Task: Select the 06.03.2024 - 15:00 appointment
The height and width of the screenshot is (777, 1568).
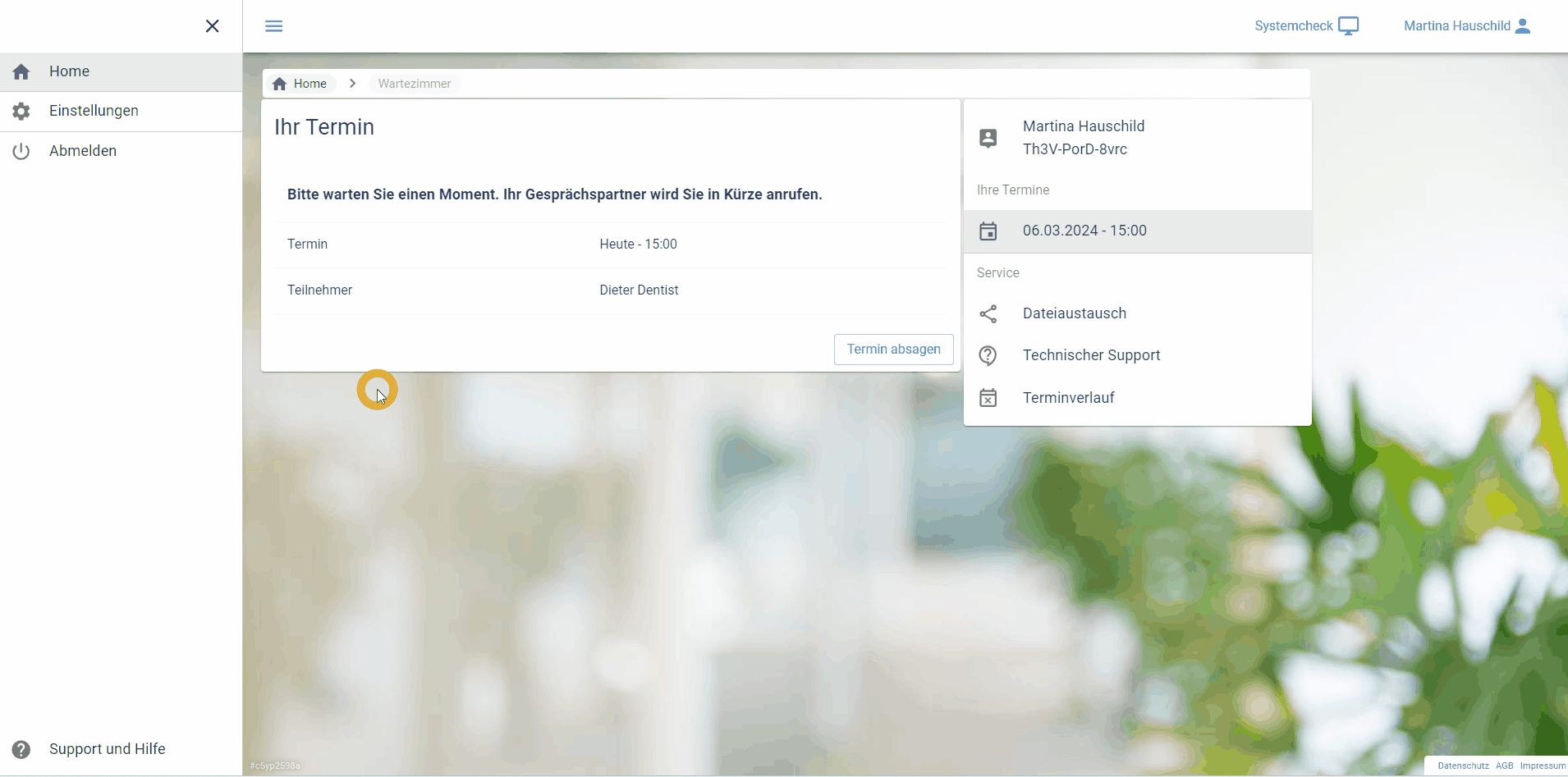Action: point(1084,231)
